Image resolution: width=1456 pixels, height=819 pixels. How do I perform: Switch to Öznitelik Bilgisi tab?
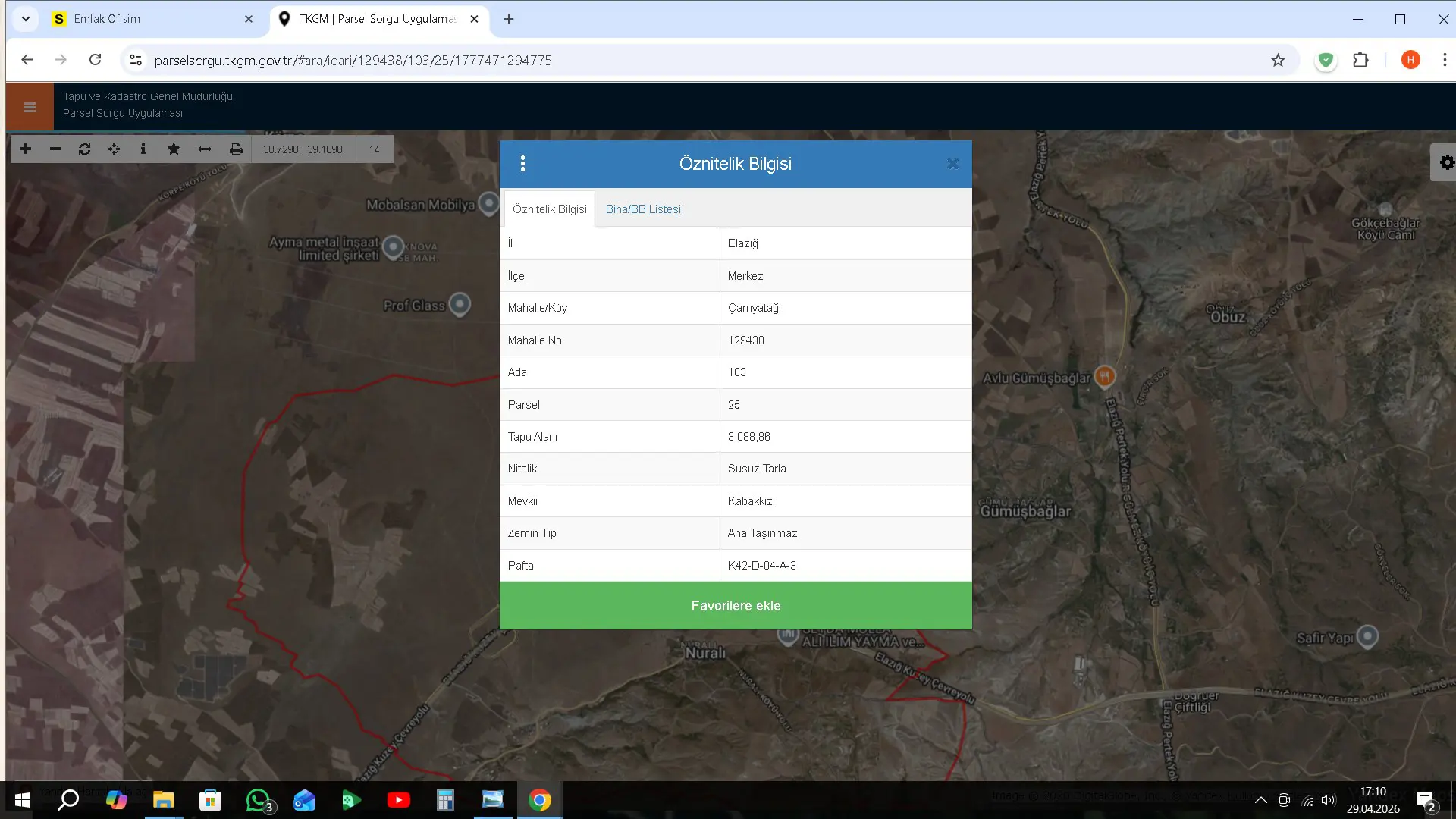pos(550,209)
